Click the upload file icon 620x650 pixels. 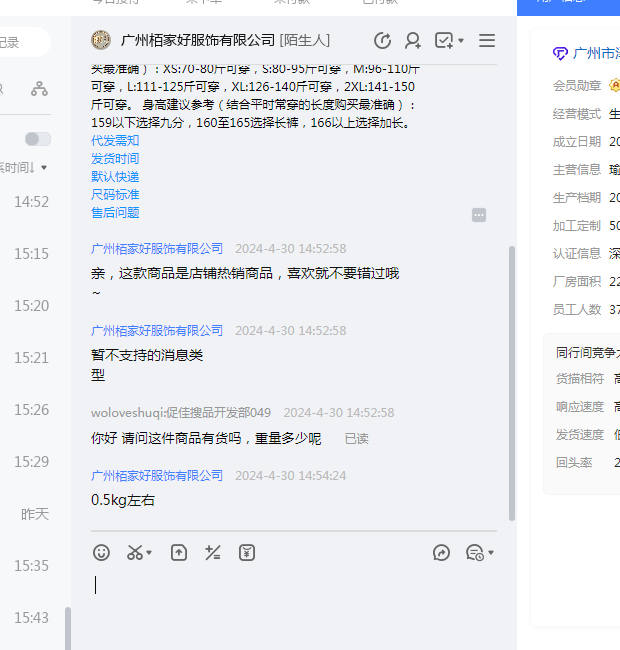click(179, 552)
